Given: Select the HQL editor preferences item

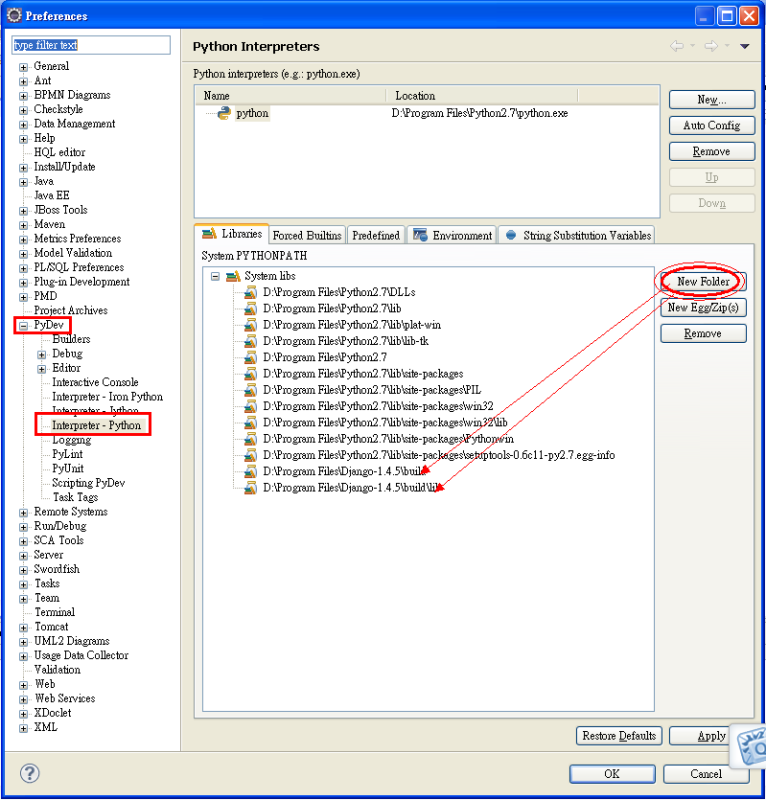Looking at the screenshot, I should click(59, 153).
